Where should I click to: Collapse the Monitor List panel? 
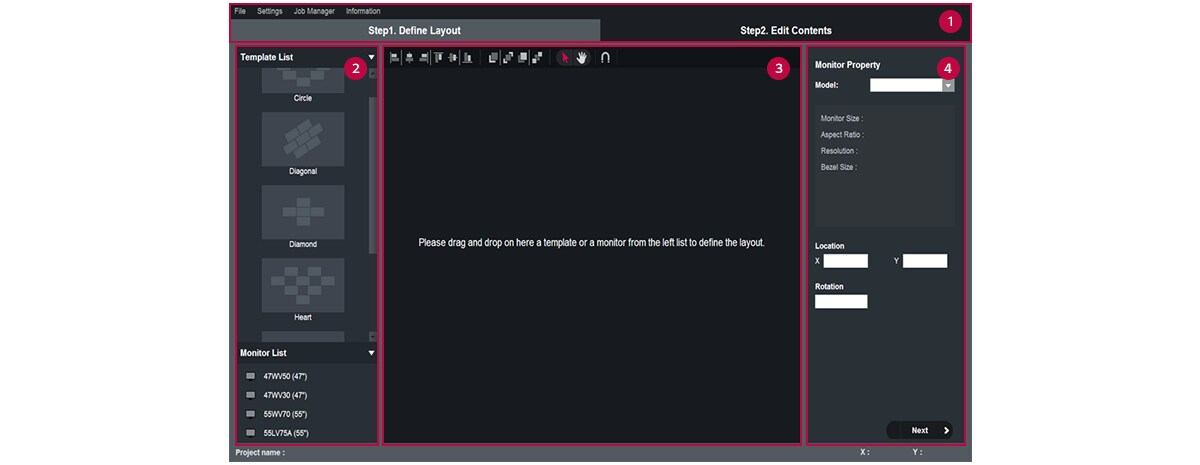(x=371, y=353)
